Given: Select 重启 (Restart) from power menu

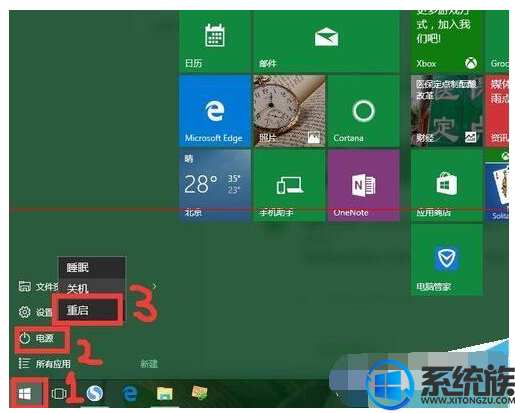Looking at the screenshot, I should coord(88,310).
